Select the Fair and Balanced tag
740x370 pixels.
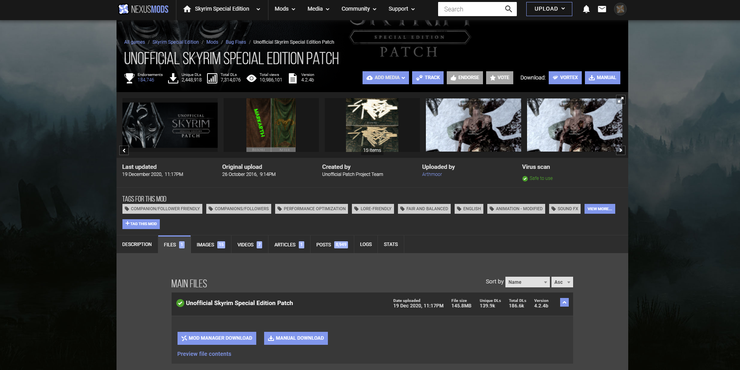[x=424, y=209]
